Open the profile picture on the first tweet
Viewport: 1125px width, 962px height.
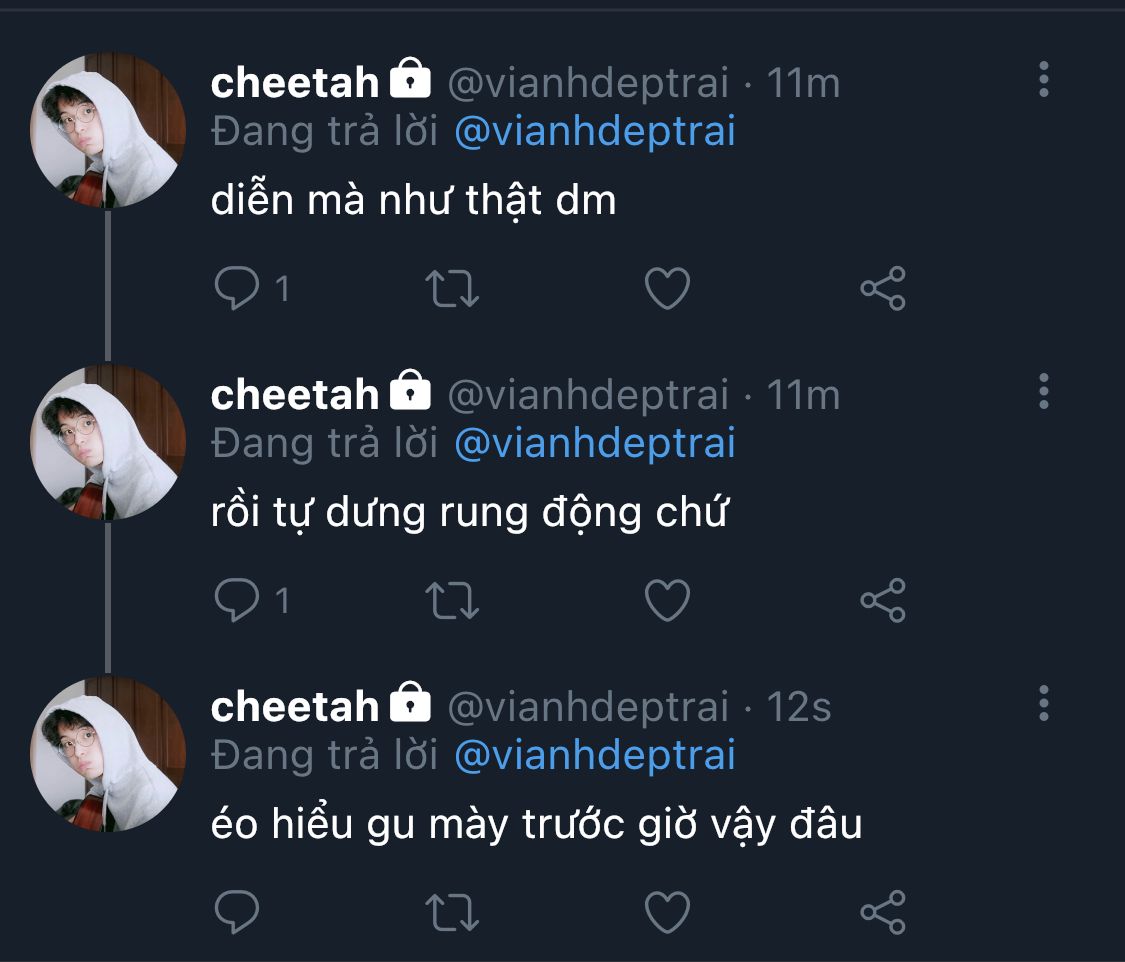click(x=108, y=130)
